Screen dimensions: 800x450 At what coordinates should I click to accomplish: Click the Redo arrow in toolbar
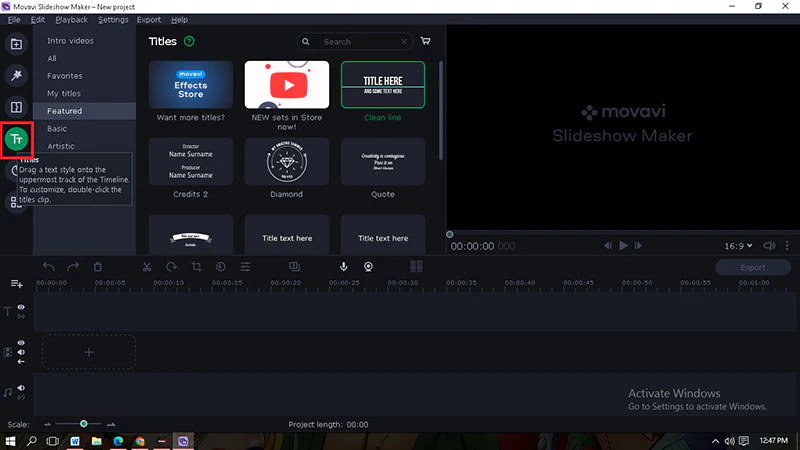point(73,266)
